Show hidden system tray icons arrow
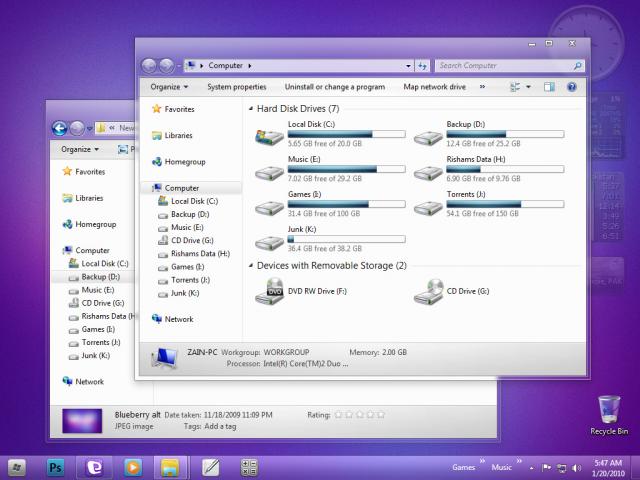 tap(531, 468)
